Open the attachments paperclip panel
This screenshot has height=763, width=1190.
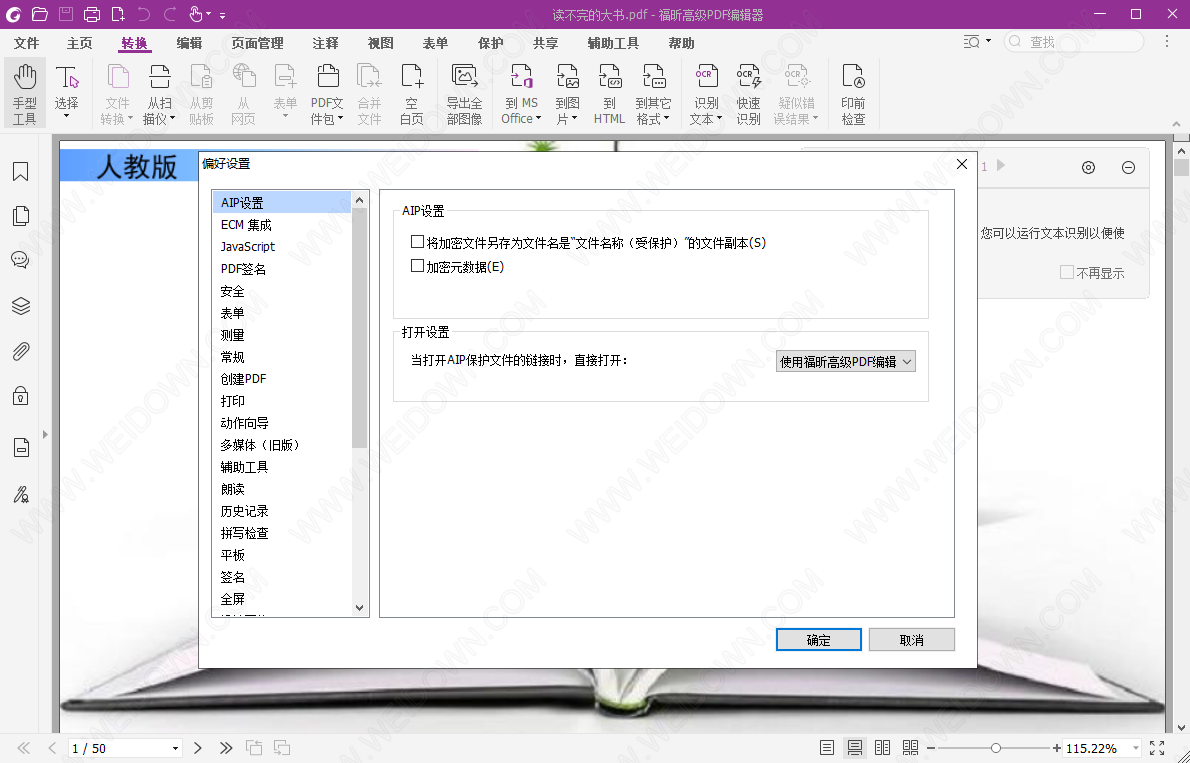(x=20, y=352)
